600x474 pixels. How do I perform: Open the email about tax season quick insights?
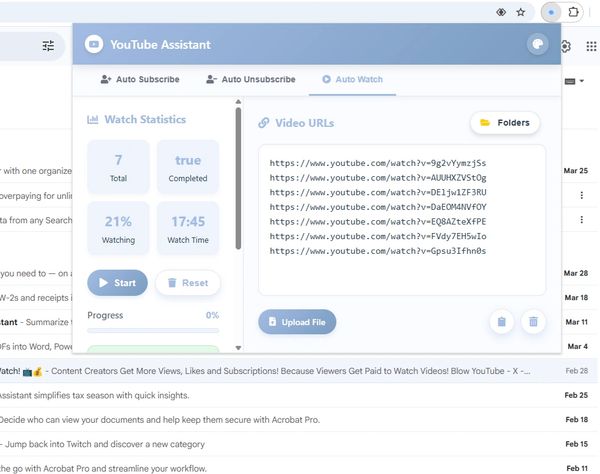click(298, 395)
